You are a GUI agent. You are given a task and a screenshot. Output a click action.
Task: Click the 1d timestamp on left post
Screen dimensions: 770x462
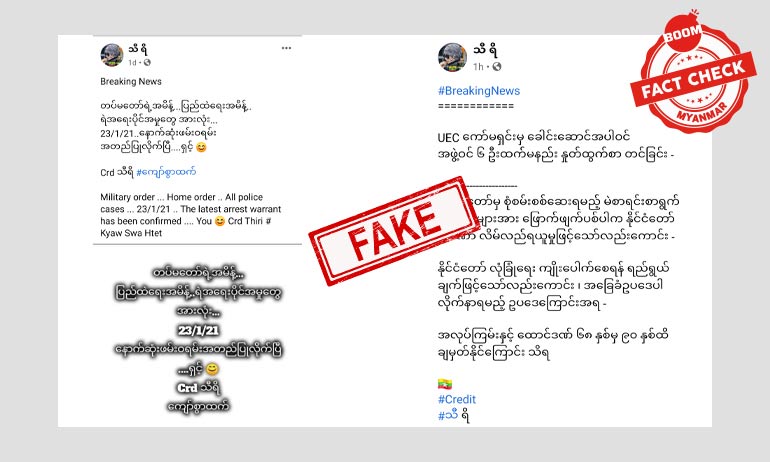click(132, 62)
